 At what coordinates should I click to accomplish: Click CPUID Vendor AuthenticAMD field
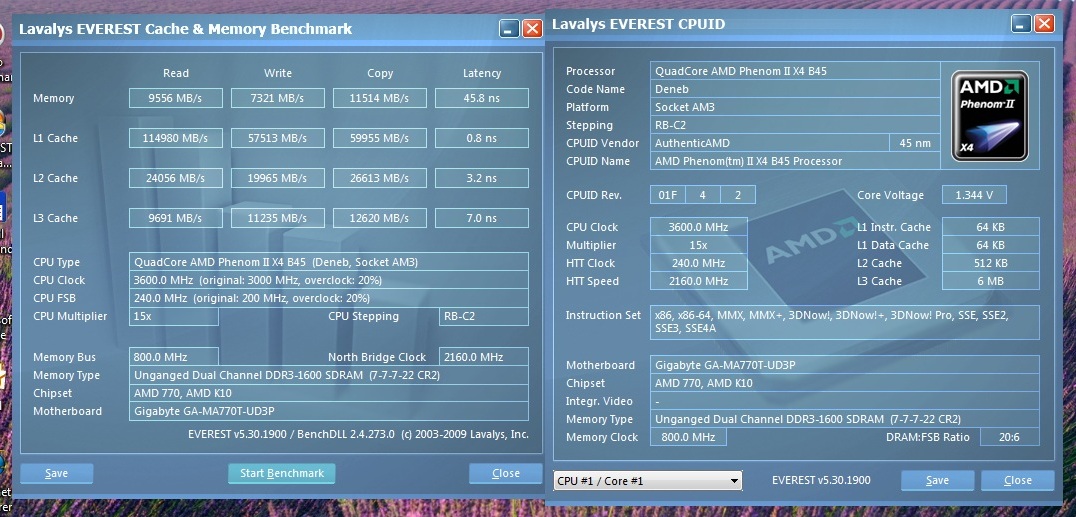click(x=769, y=143)
